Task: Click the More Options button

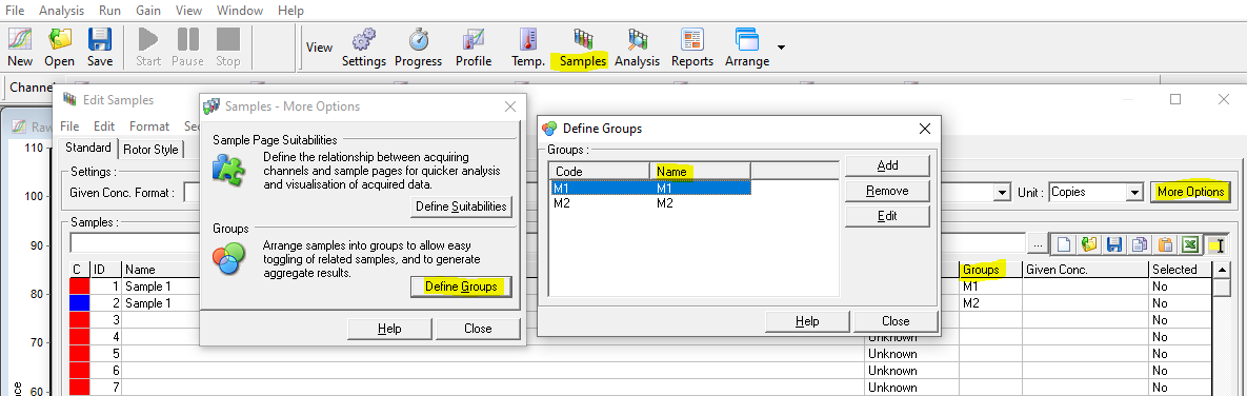Action: pos(1190,192)
